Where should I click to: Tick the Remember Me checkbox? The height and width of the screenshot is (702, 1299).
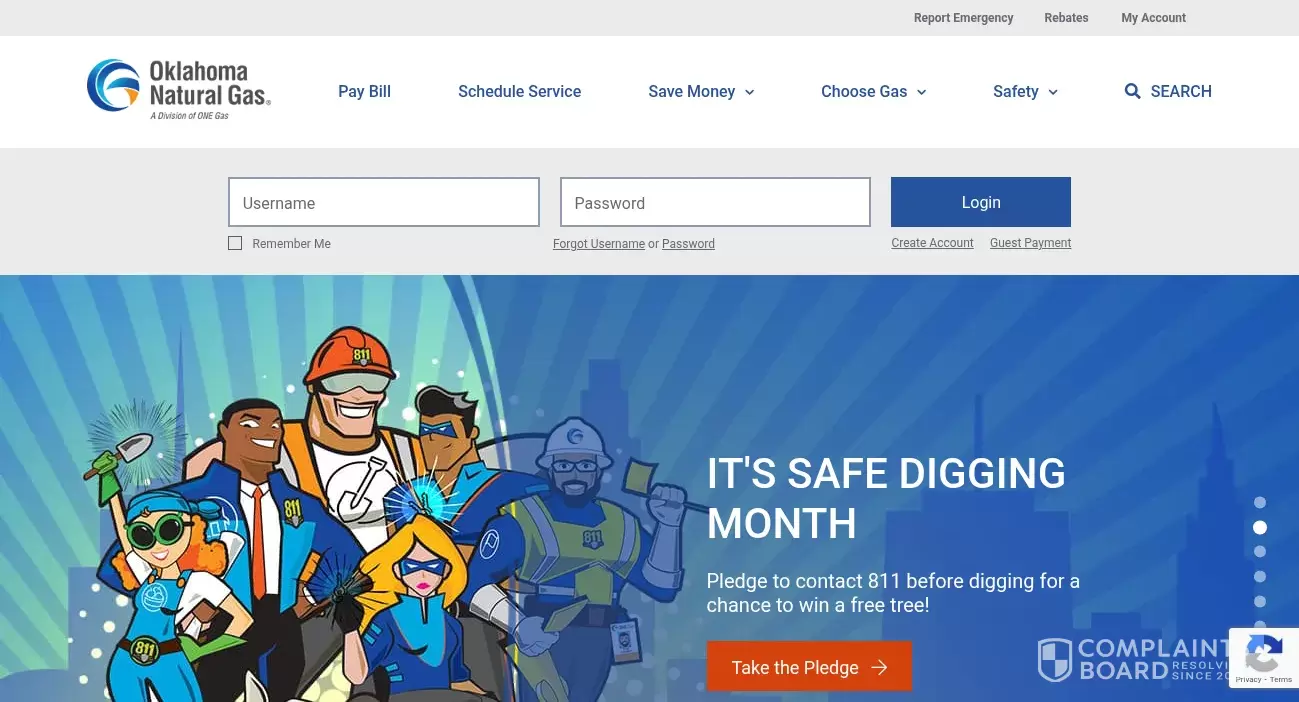point(235,243)
